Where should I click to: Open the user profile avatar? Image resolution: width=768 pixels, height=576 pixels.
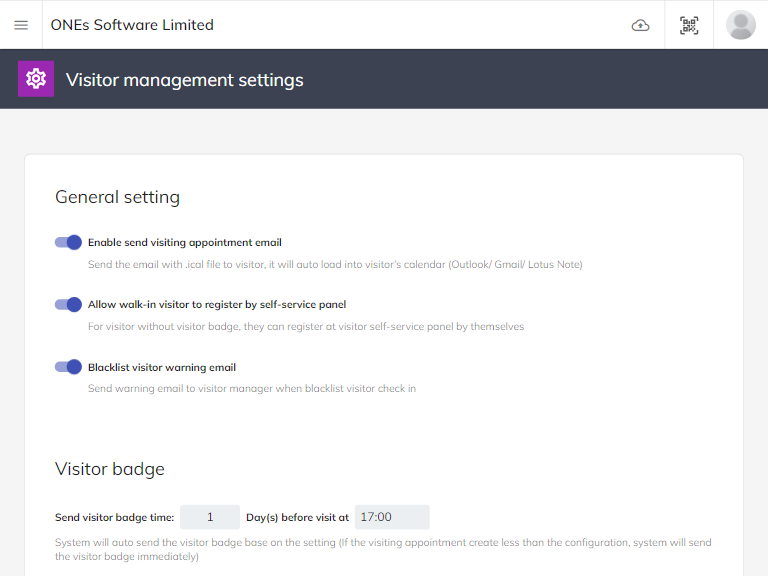coord(741,25)
